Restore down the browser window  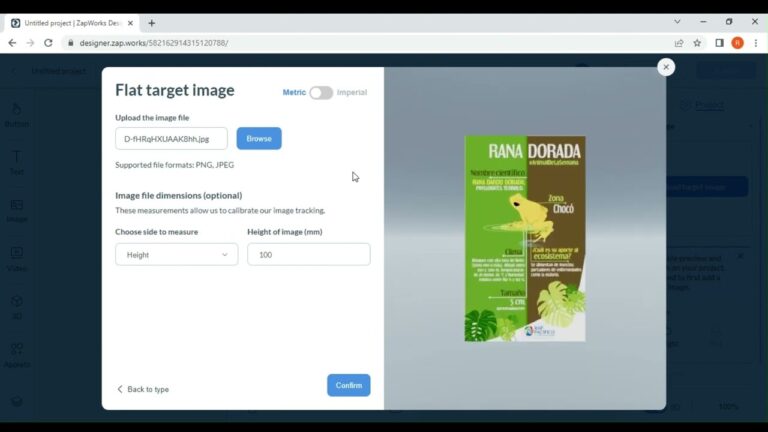tap(729, 22)
